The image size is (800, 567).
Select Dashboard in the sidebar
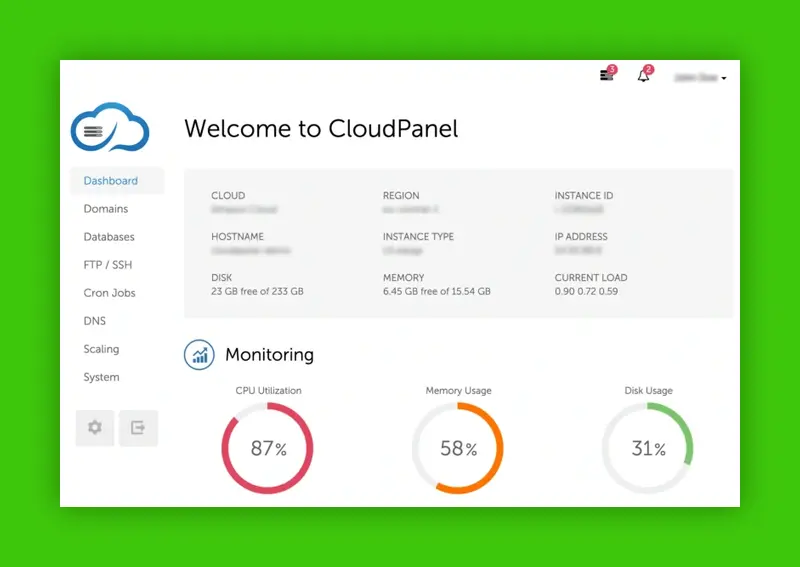[x=111, y=181]
